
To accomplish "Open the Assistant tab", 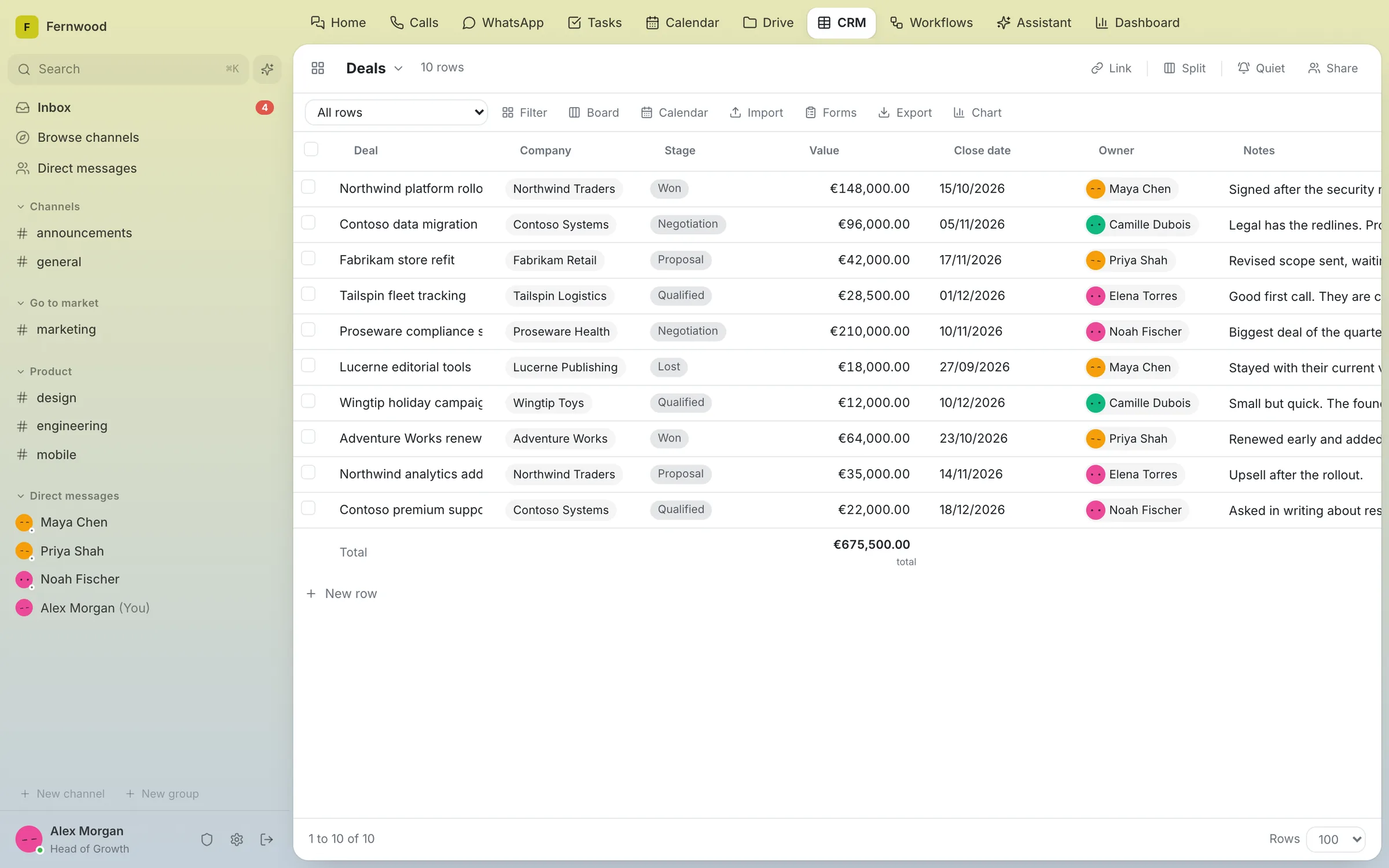I will (1034, 23).
